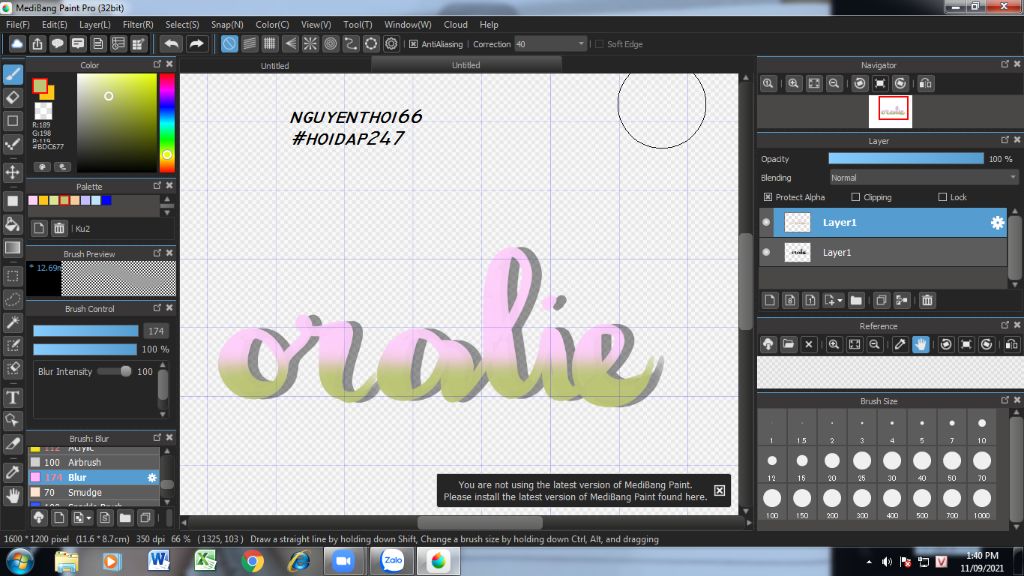Screen dimensions: 1024x576
Task: Open the Cloud menu
Action: coord(455,24)
